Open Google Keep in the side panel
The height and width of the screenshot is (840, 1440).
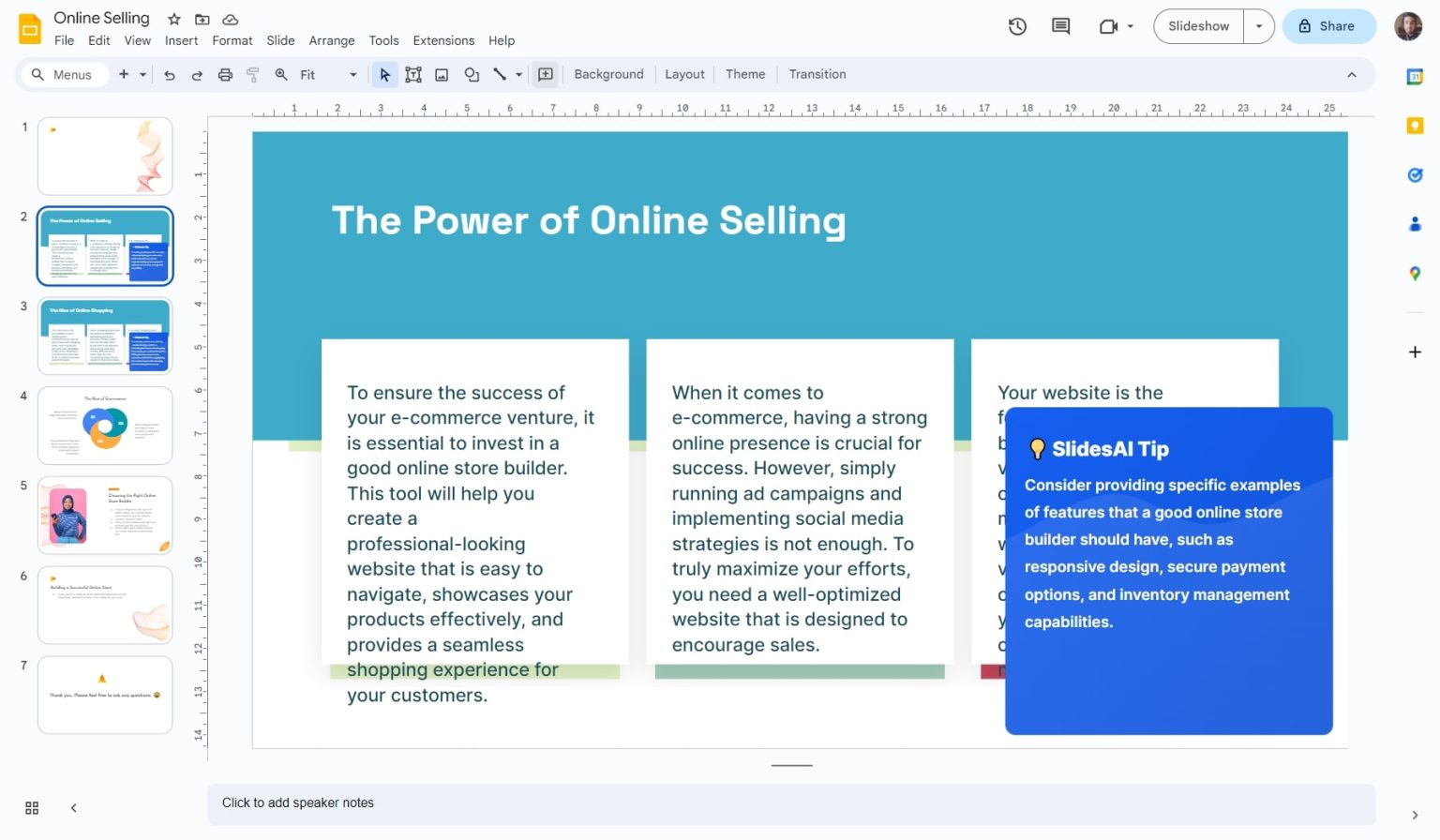click(x=1416, y=125)
